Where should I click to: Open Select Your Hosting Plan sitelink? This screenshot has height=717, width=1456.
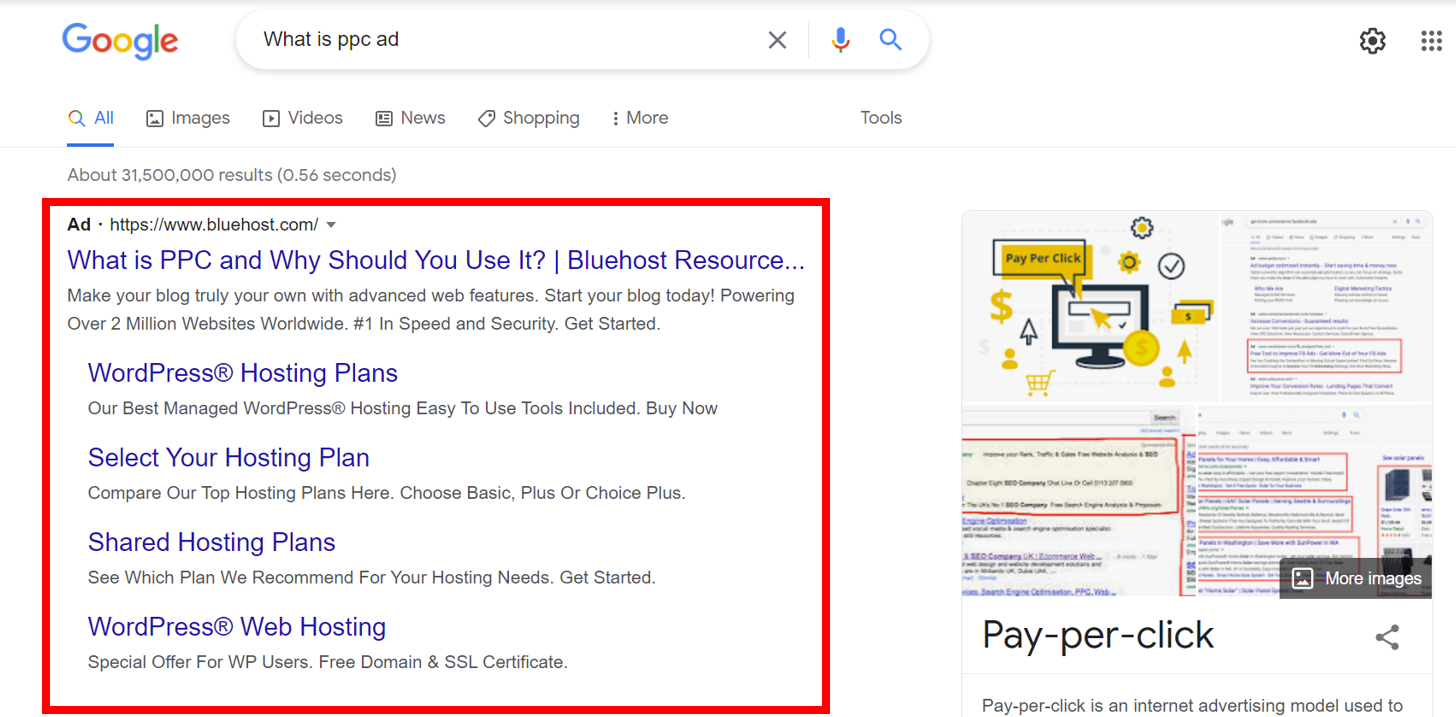coord(229,458)
